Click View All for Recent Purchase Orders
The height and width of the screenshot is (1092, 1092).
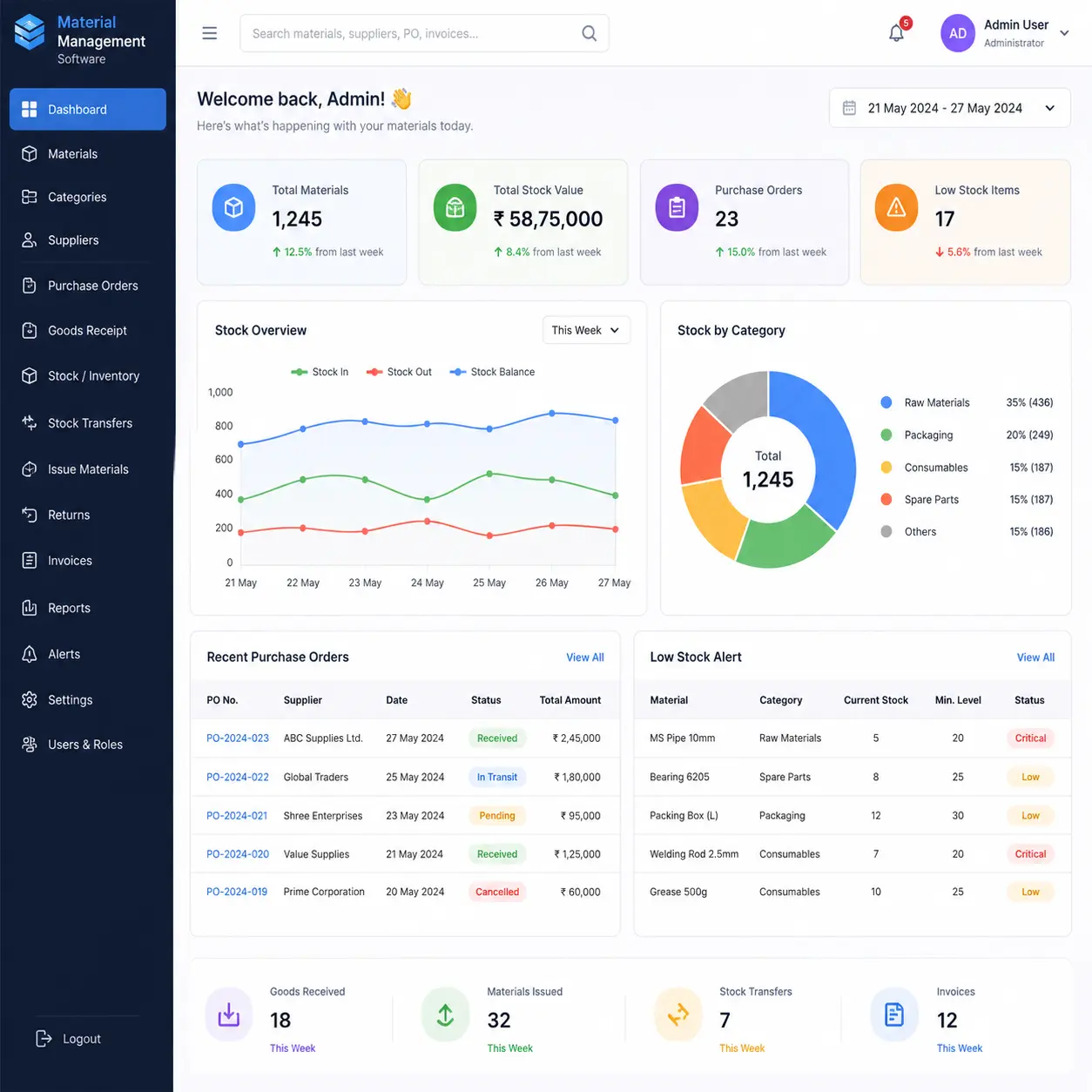(585, 657)
